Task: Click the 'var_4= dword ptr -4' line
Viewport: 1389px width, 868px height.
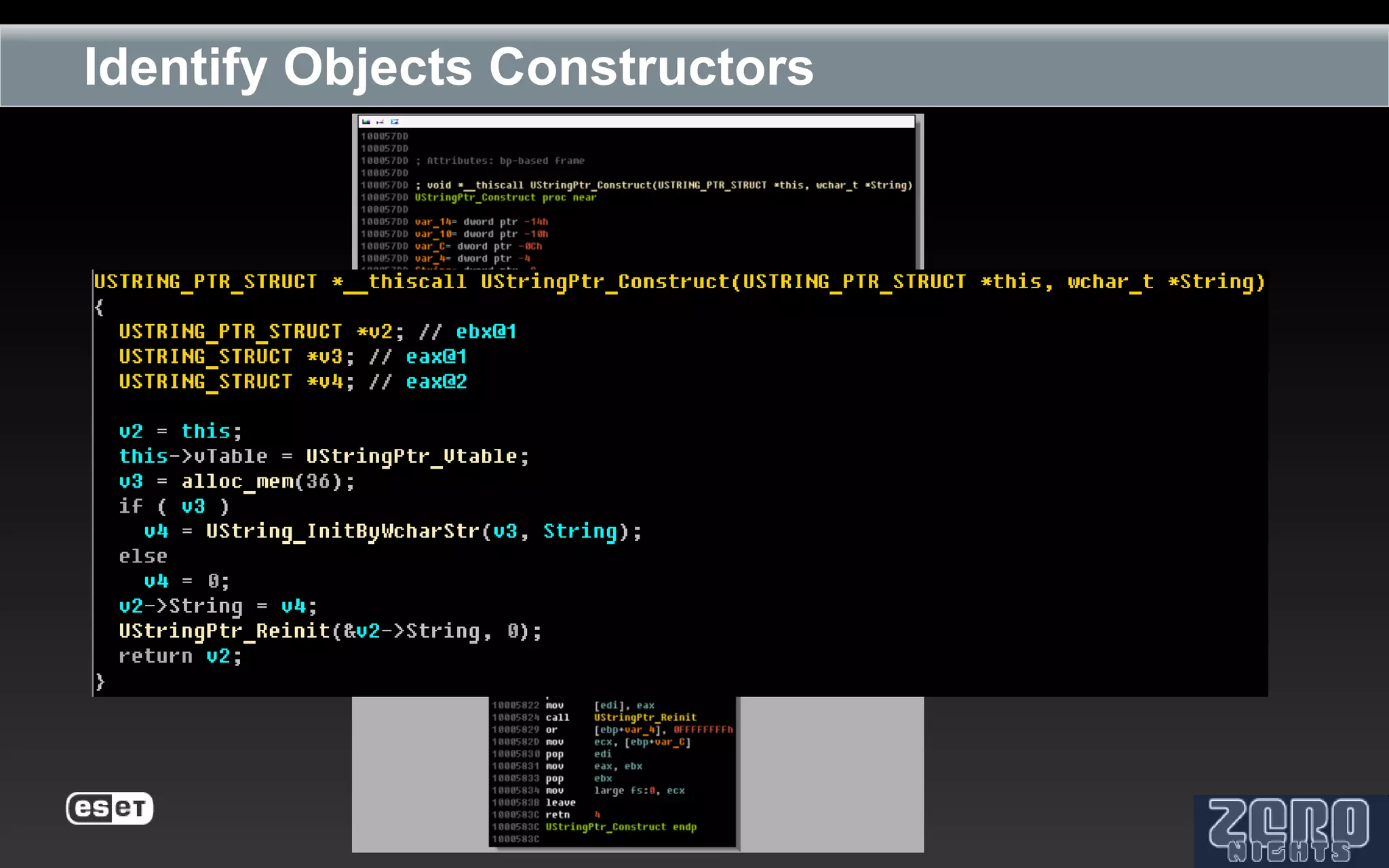Action: pyautogui.click(x=473, y=258)
